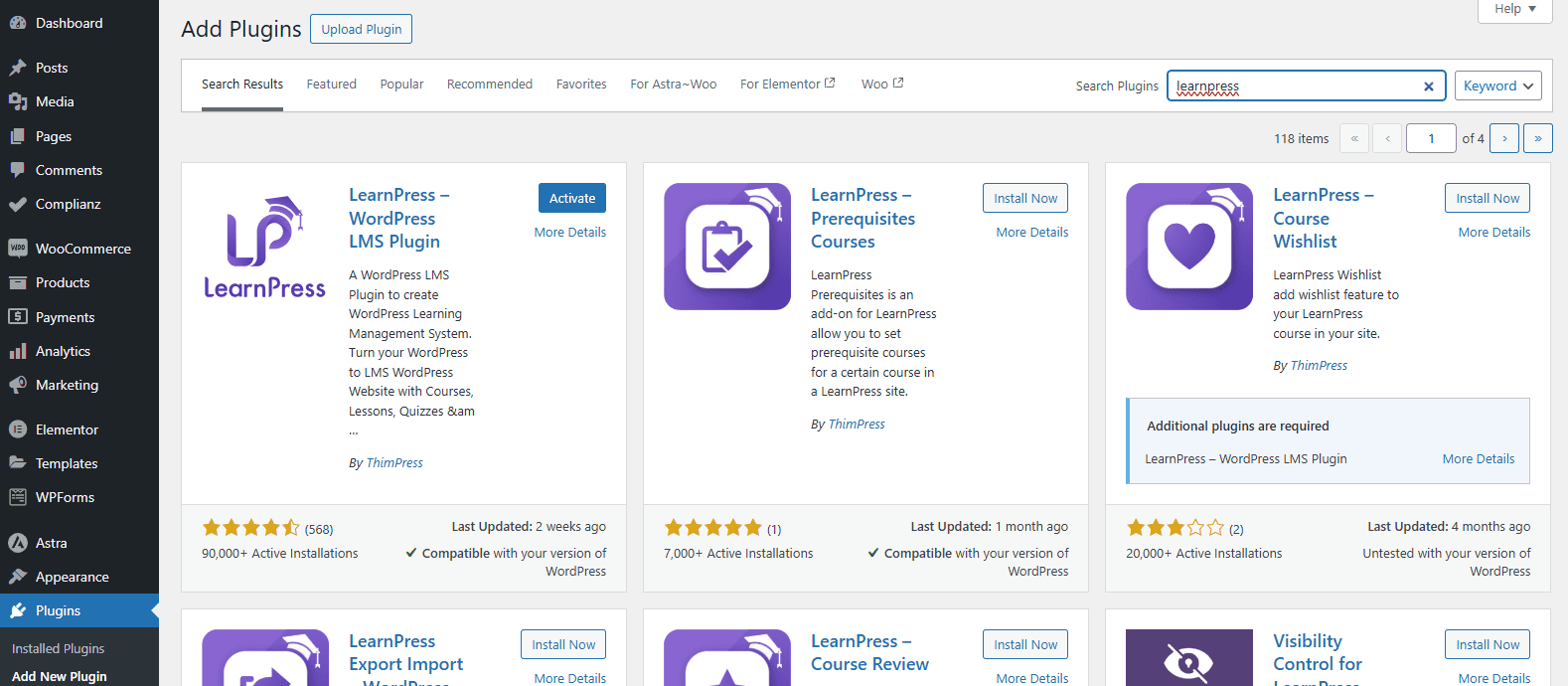The width and height of the screenshot is (1568, 686).
Task: Open WooCommerce via its sidebar icon
Action: click(x=18, y=249)
